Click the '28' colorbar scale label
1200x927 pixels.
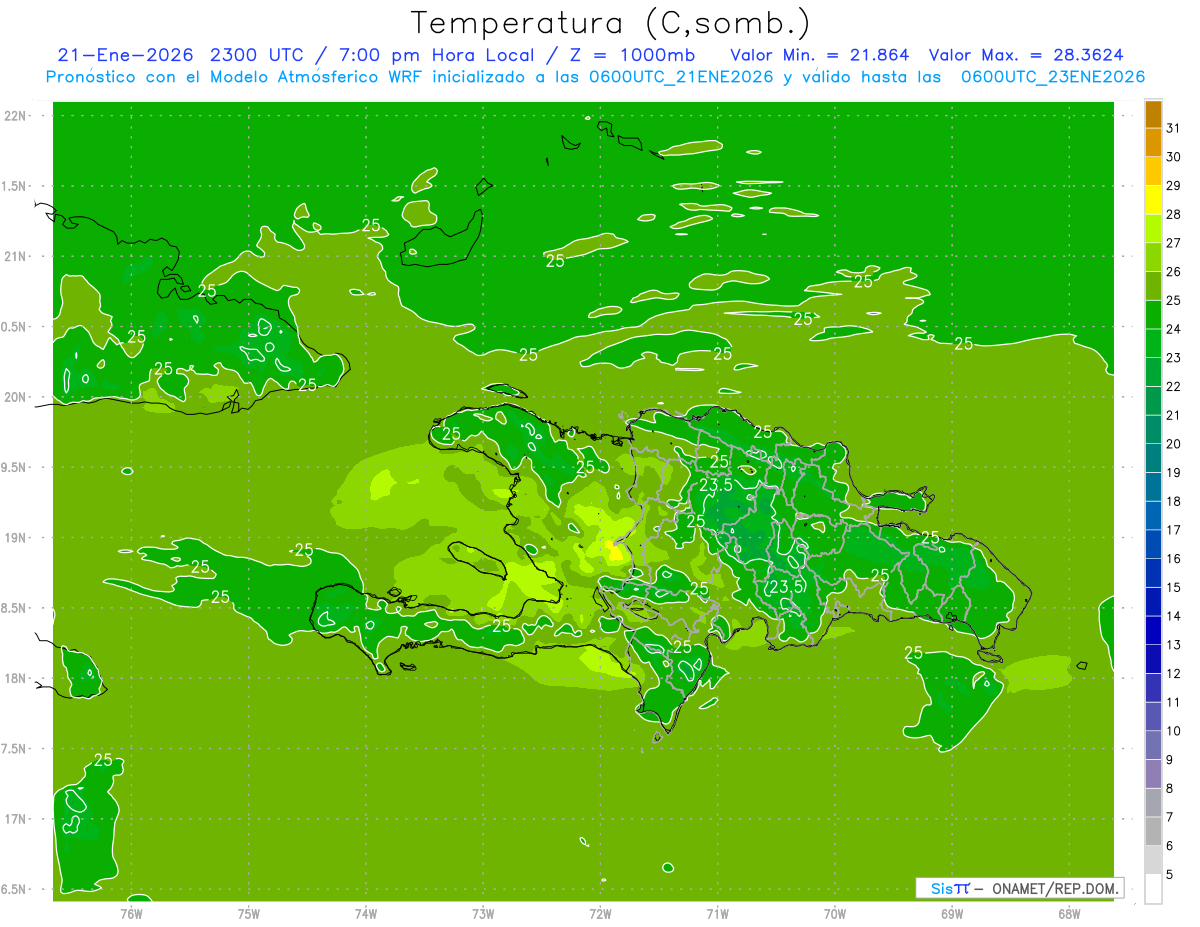(1173, 214)
